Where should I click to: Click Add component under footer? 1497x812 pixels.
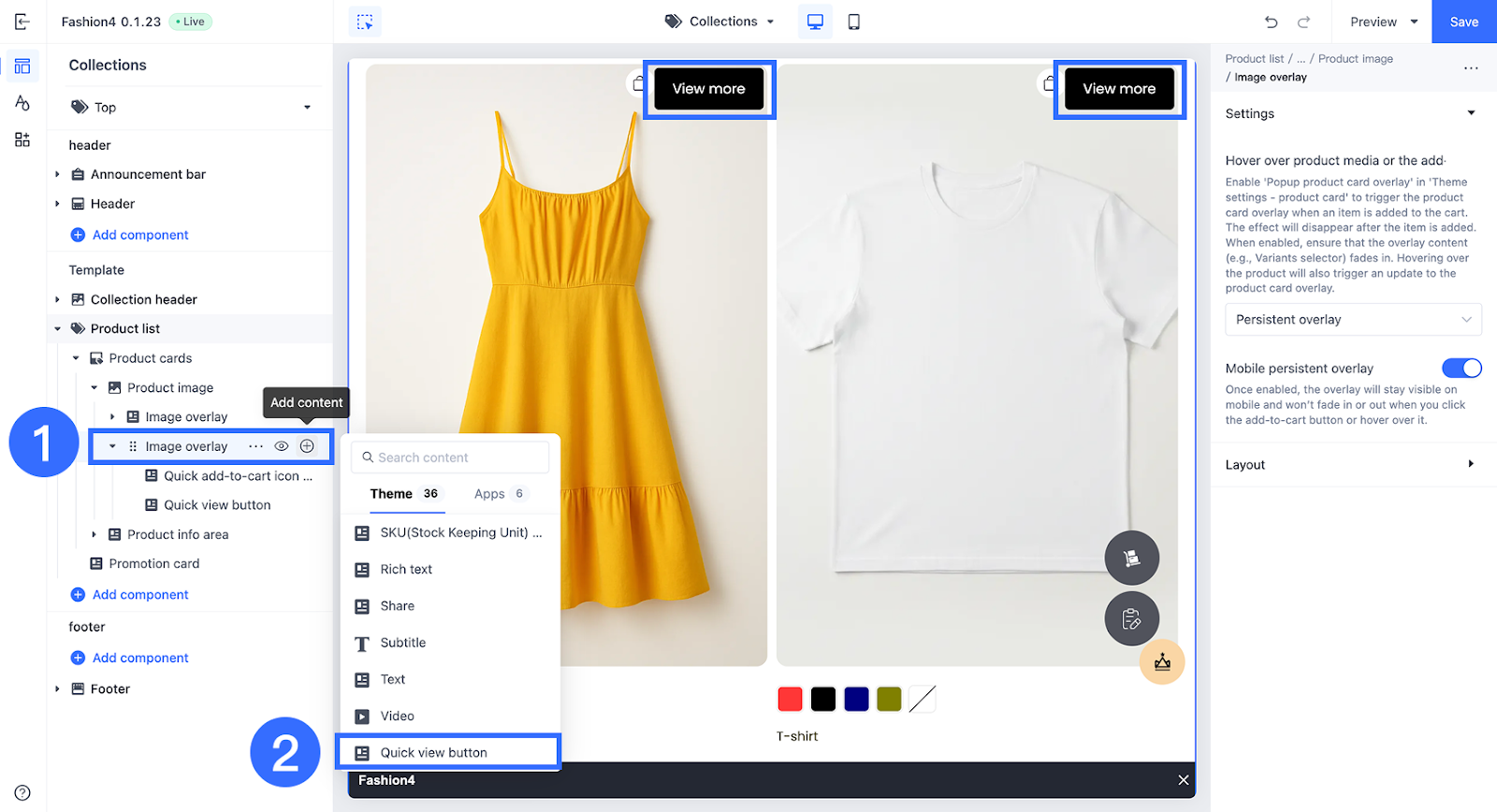(x=140, y=658)
